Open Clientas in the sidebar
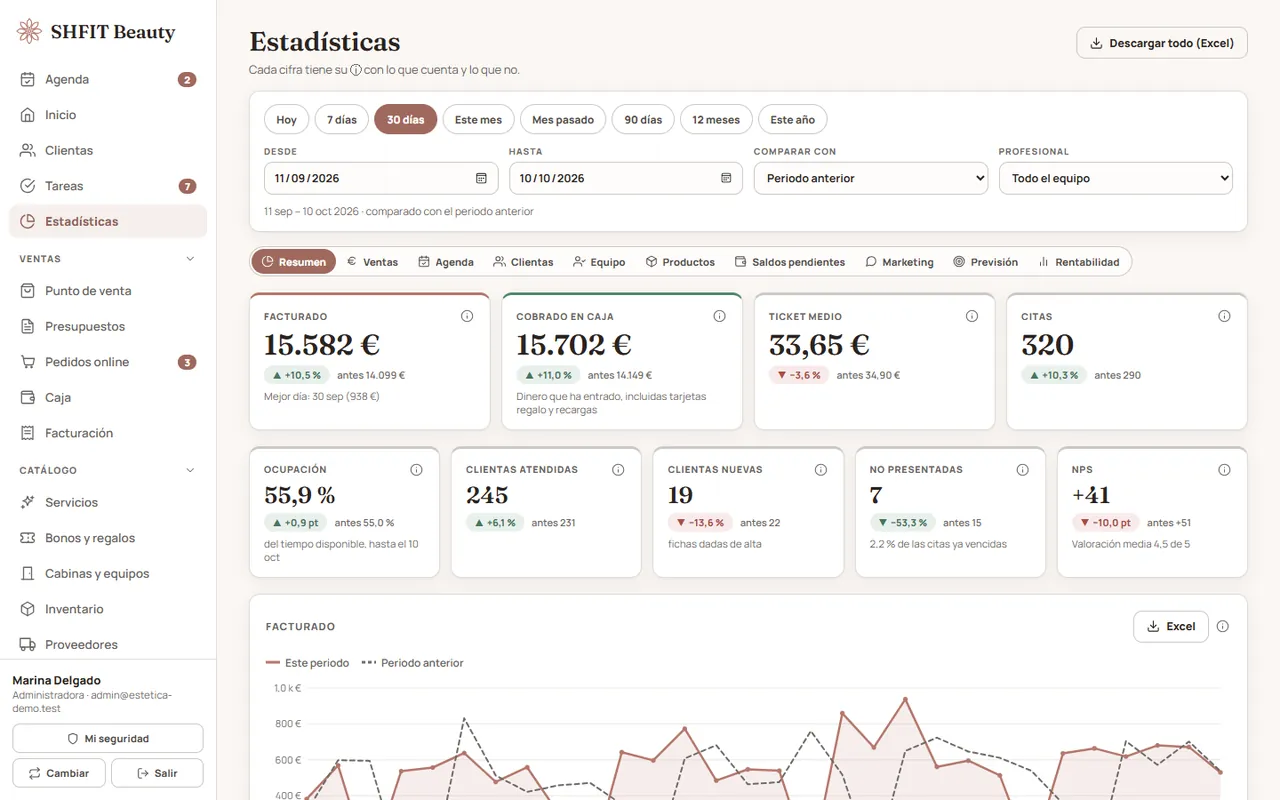This screenshot has height=800, width=1280. coord(108,150)
